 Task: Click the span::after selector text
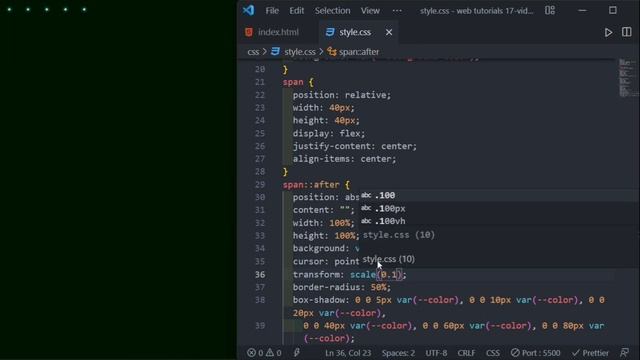click(311, 184)
